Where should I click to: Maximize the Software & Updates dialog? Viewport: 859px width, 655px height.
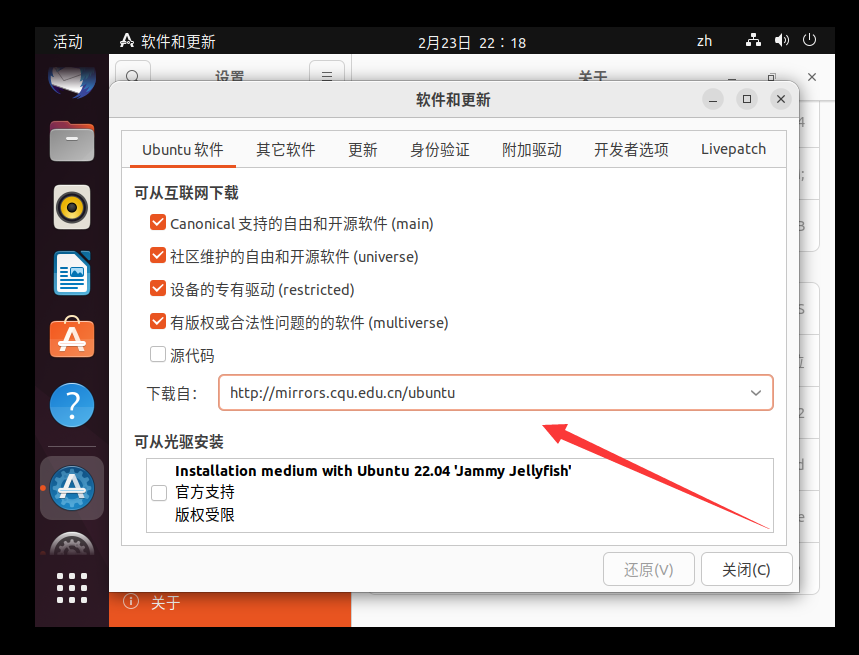(x=747, y=99)
